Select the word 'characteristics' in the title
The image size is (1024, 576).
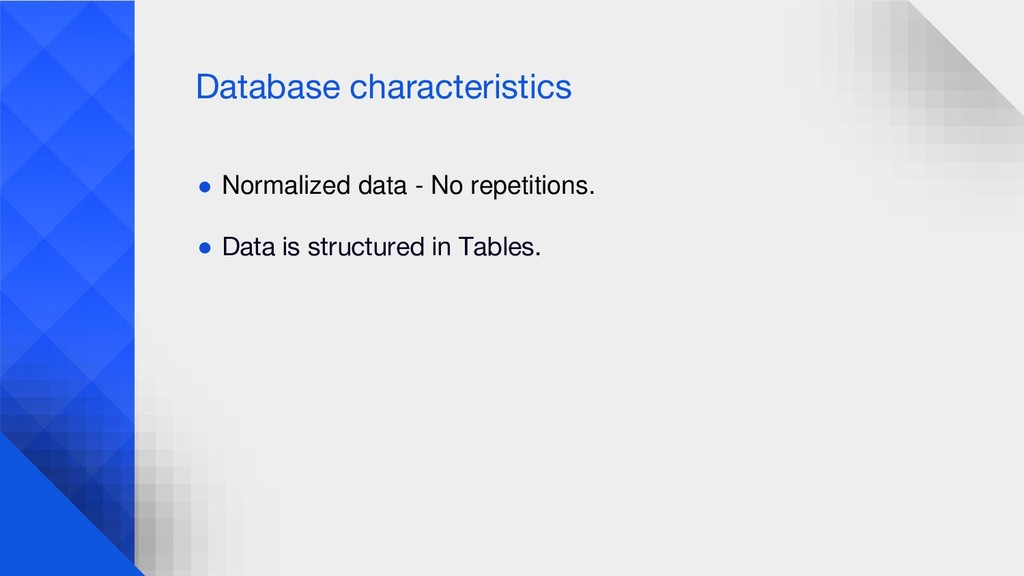pos(460,87)
